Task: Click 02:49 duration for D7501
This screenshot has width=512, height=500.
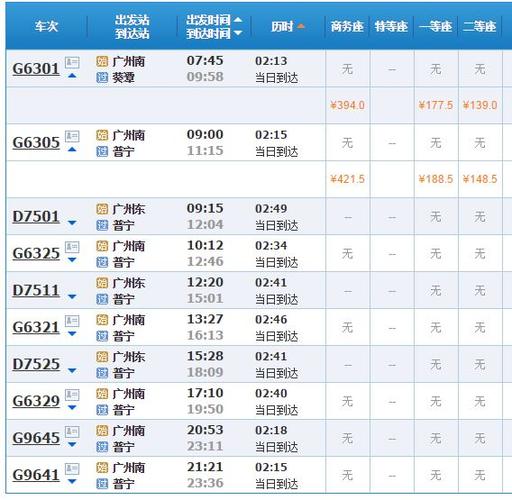Action: [x=271, y=209]
